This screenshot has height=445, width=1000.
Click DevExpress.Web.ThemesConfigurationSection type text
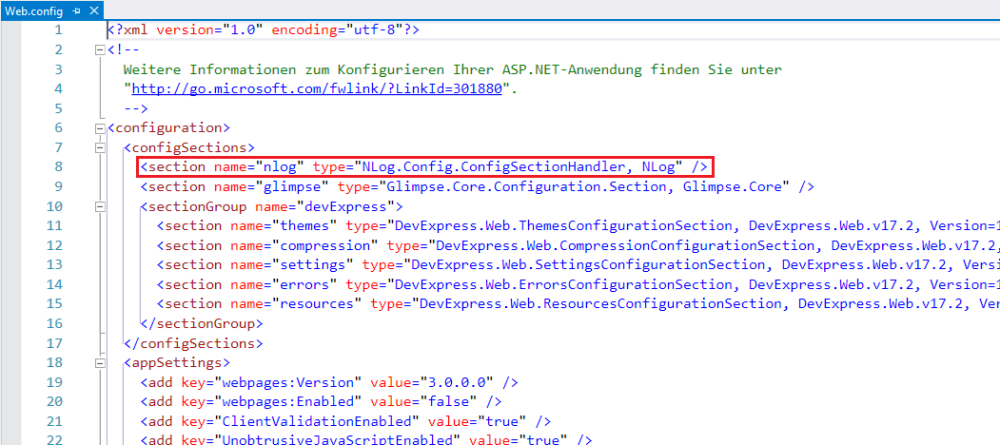564,226
